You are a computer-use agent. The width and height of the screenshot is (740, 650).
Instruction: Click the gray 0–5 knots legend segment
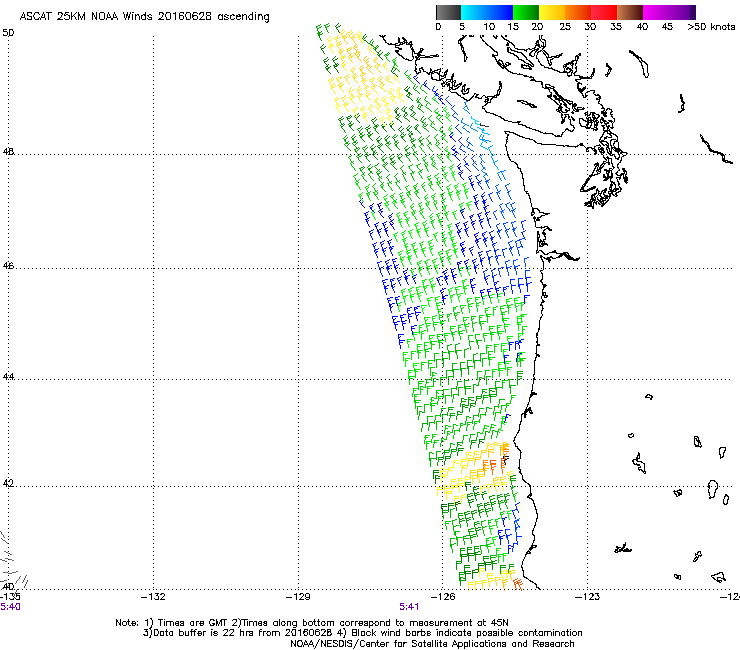(x=448, y=12)
